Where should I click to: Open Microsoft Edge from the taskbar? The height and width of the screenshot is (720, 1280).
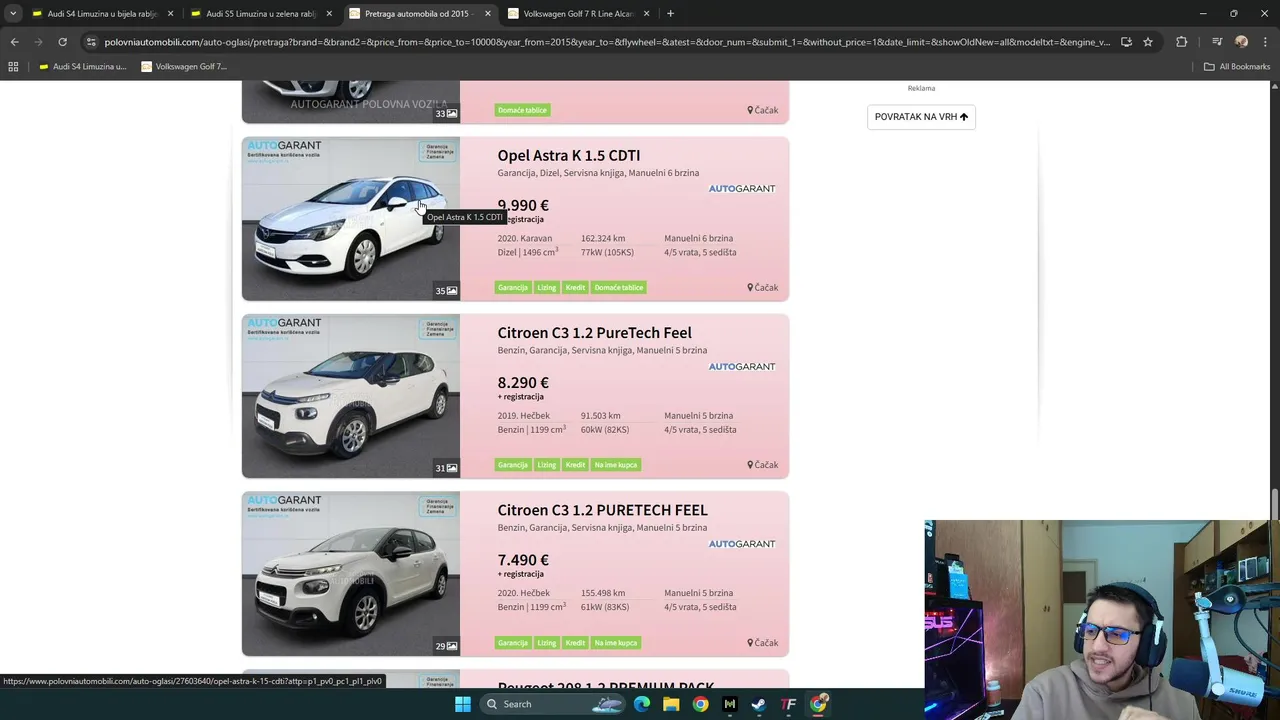tap(642, 704)
